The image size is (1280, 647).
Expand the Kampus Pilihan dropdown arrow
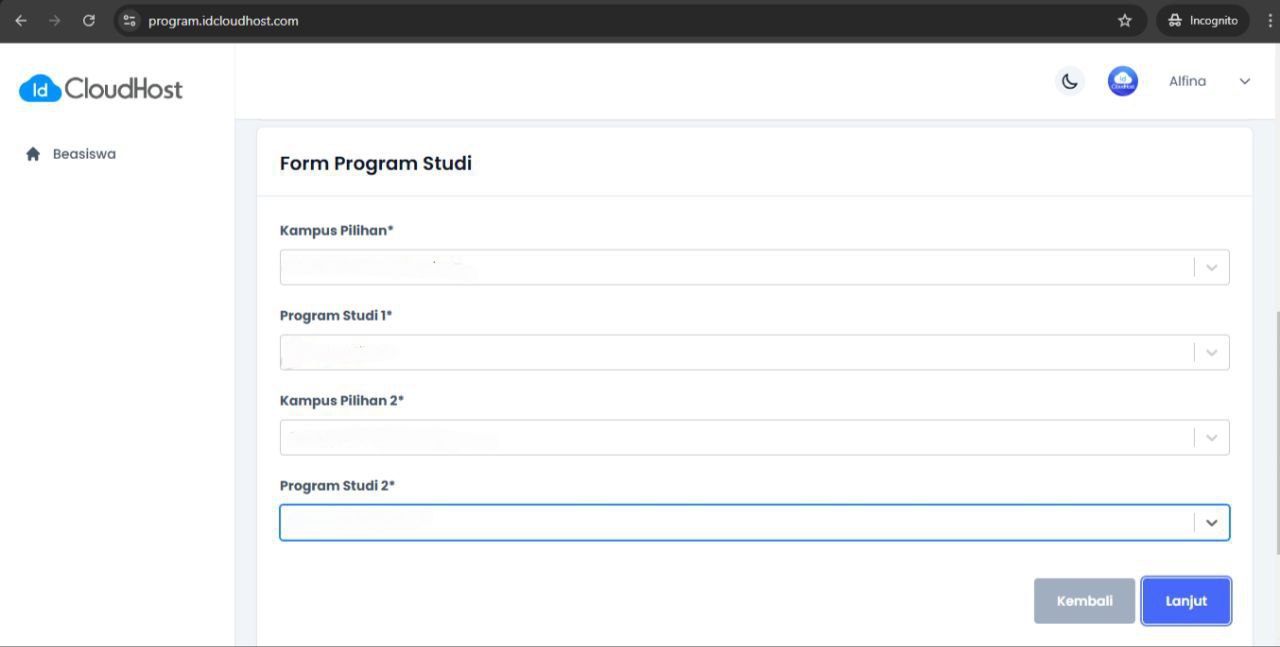pos(1212,267)
